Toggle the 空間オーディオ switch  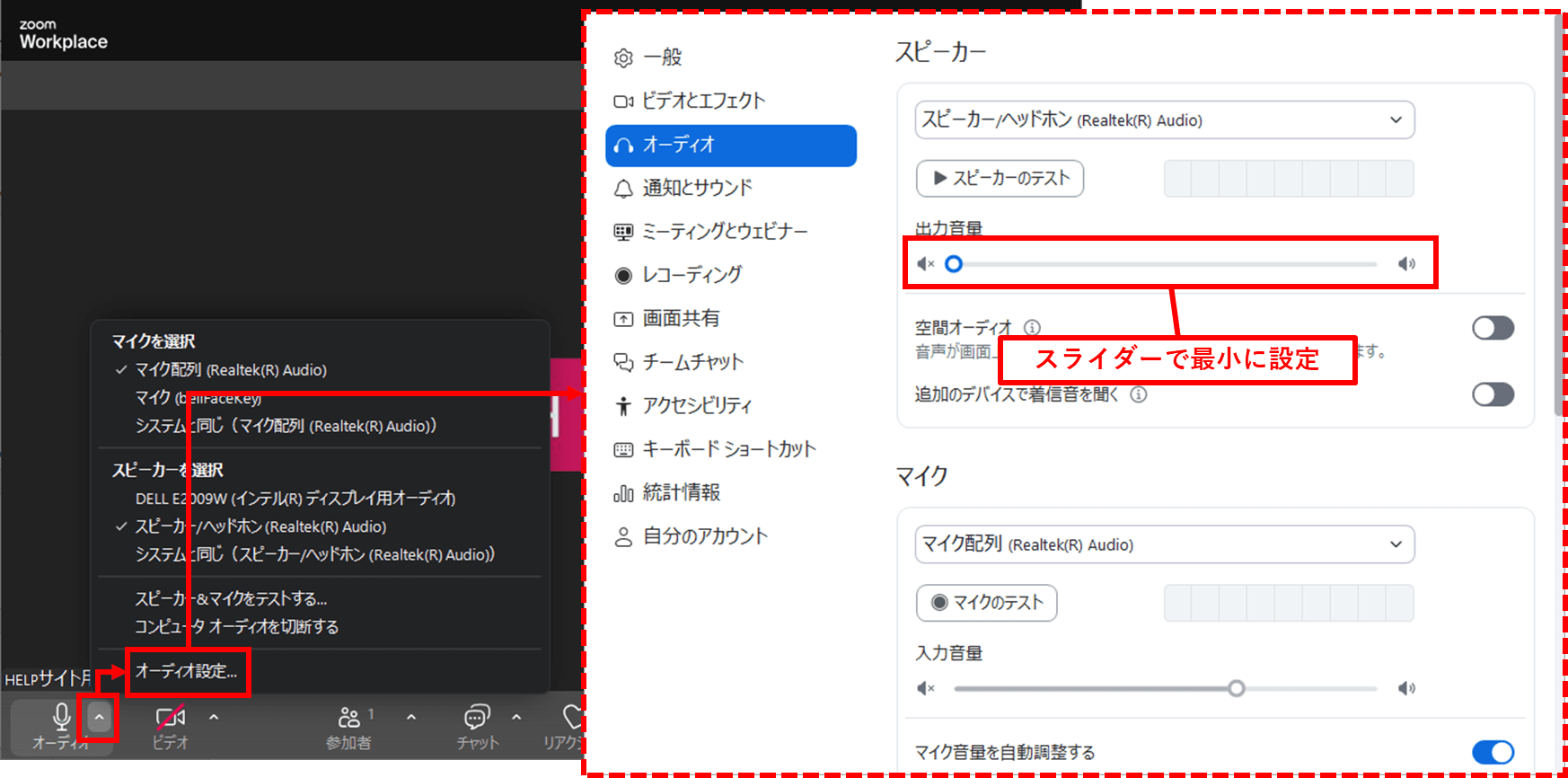pos(1493,328)
